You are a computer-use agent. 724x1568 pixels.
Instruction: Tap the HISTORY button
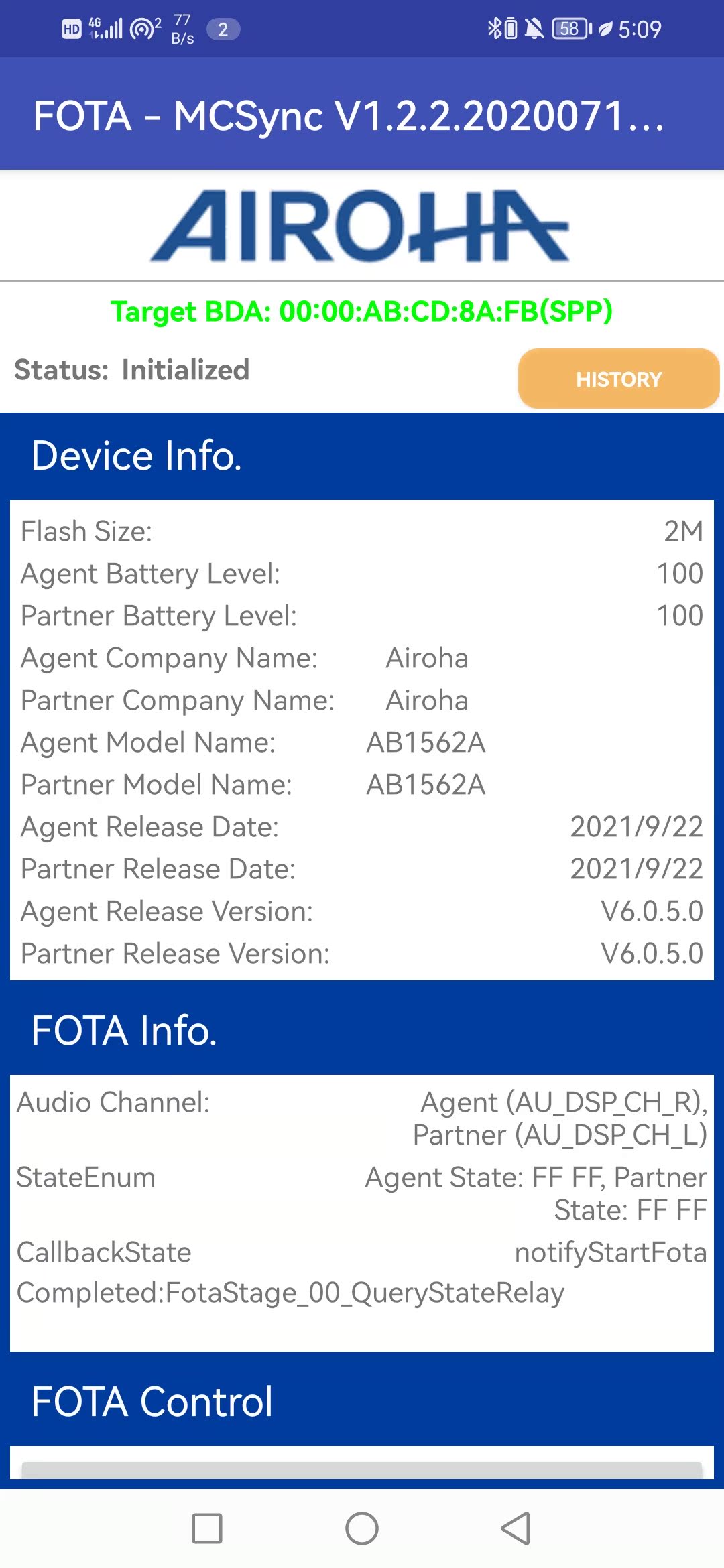tap(618, 379)
